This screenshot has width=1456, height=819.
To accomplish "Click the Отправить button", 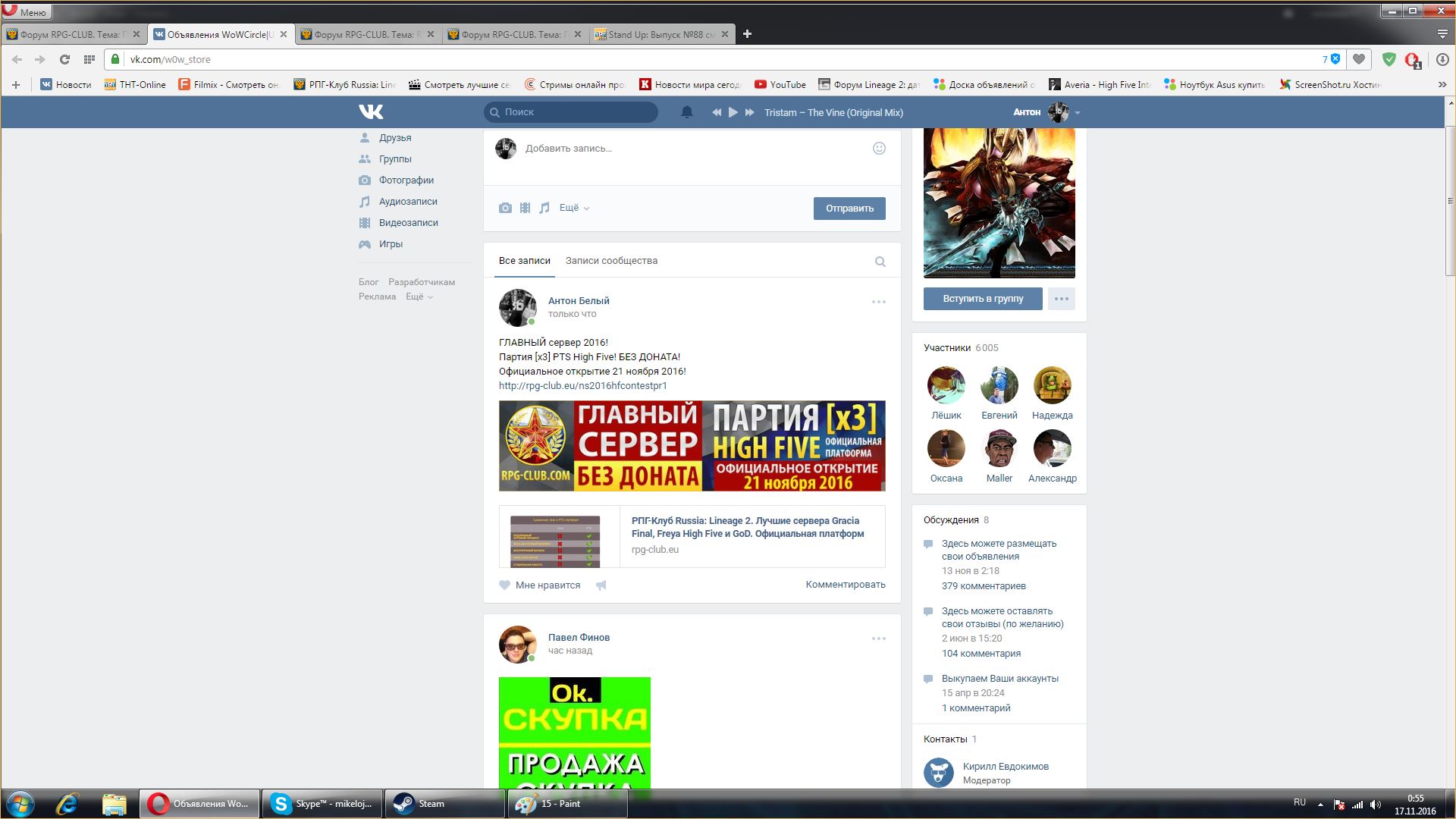I will click(849, 209).
